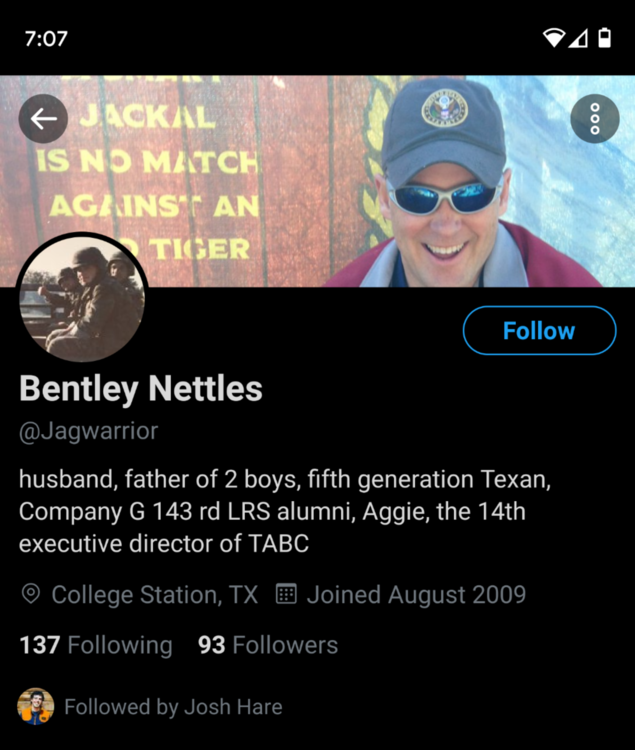View the profile header banner image
Viewport: 635px width, 750px height.
[x=318, y=181]
